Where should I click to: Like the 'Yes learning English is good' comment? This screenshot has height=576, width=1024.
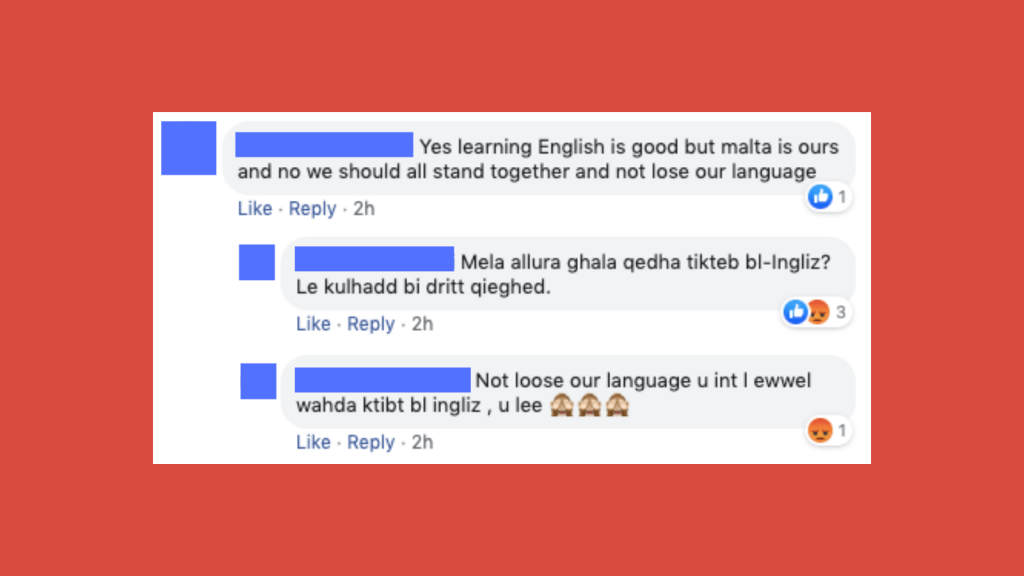[x=255, y=208]
